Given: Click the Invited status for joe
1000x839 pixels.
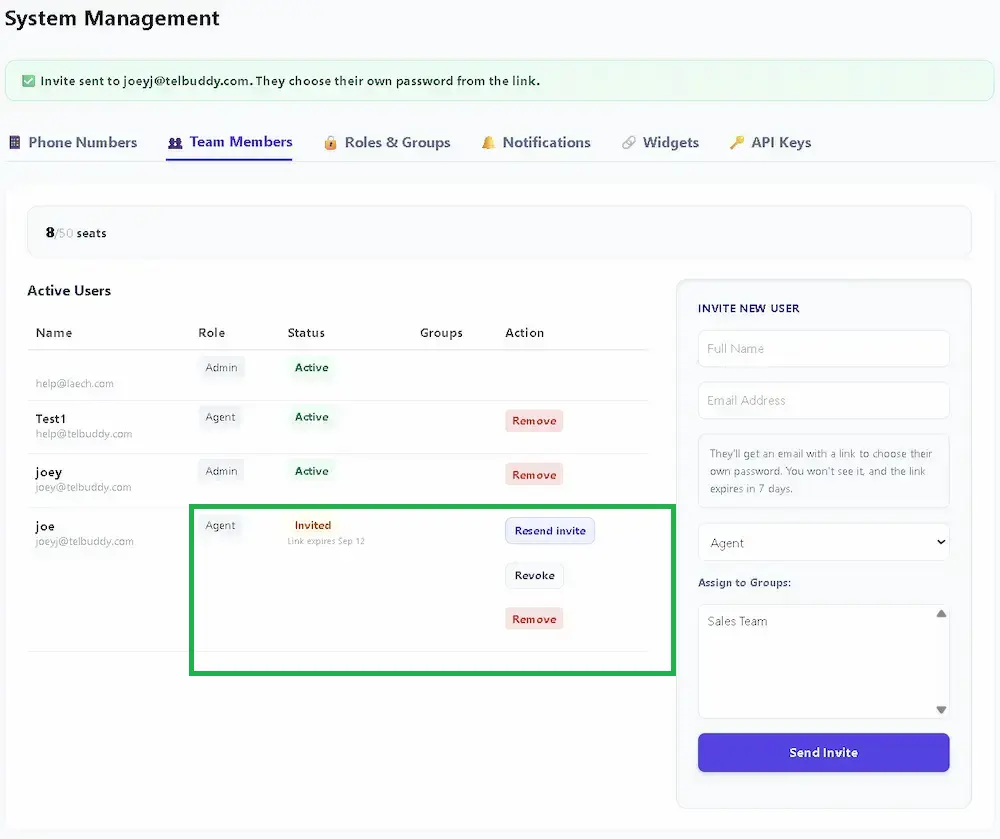Looking at the screenshot, I should tap(313, 525).
